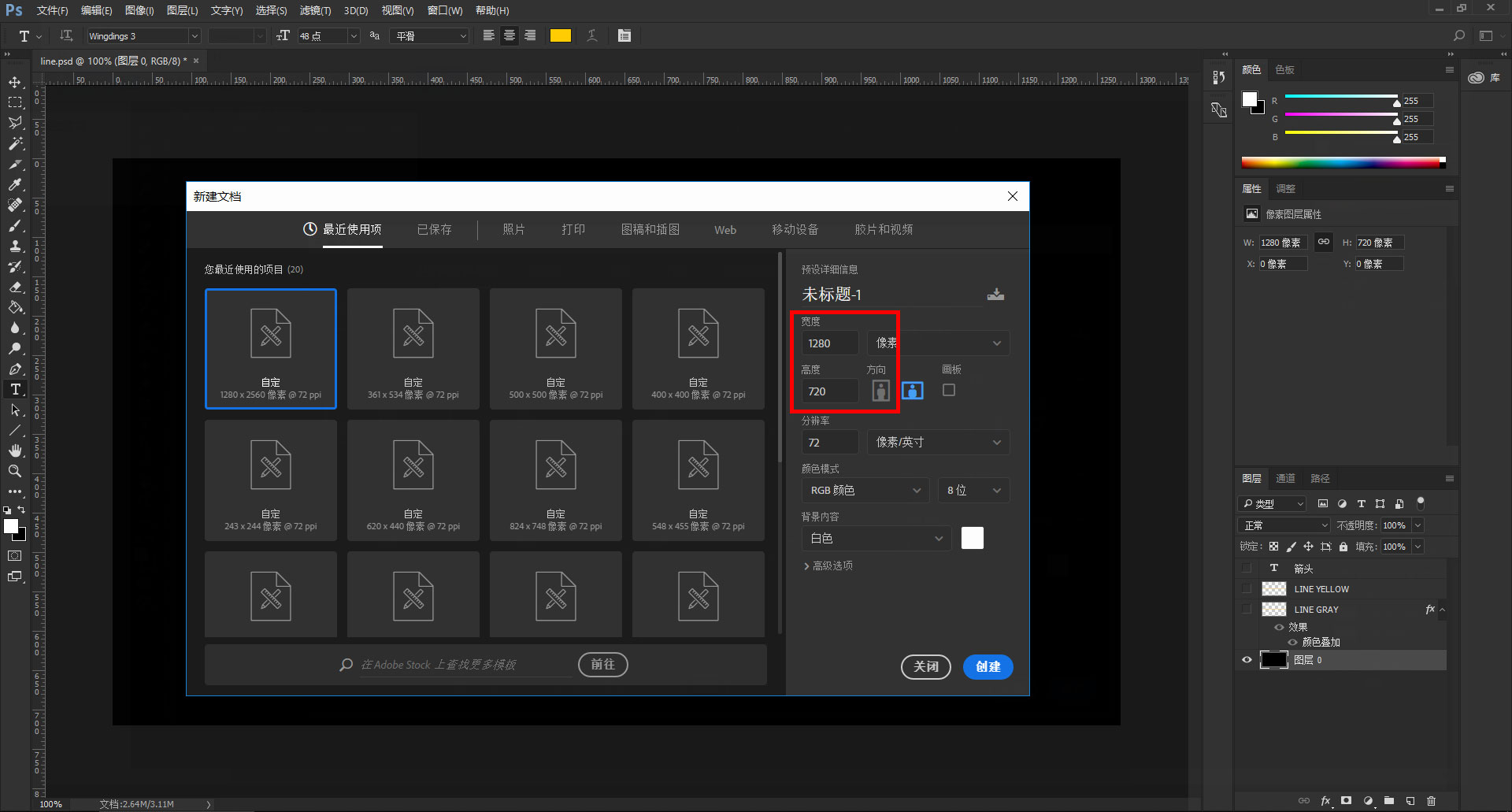Enable the 画板 artboard checkbox
Image resolution: width=1512 pixels, height=812 pixels.
[x=949, y=390]
